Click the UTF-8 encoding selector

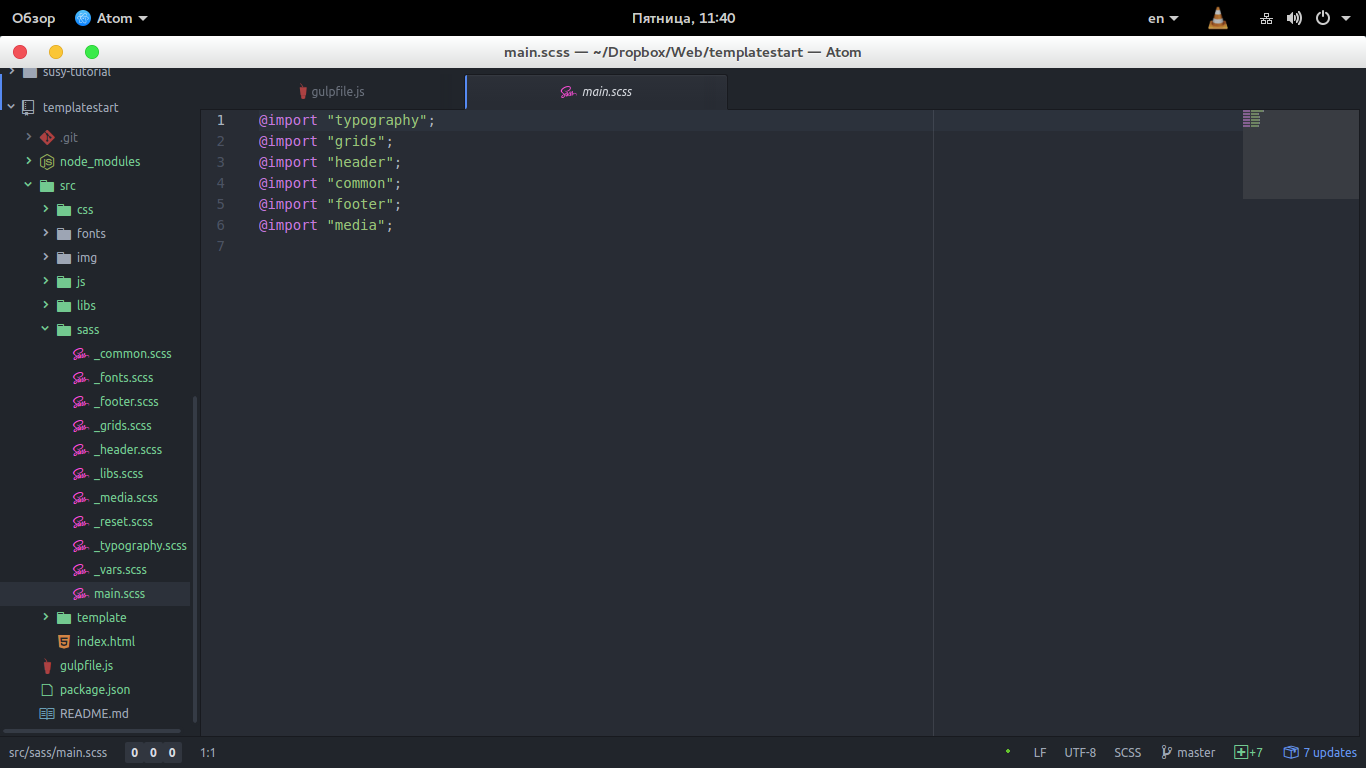point(1080,752)
